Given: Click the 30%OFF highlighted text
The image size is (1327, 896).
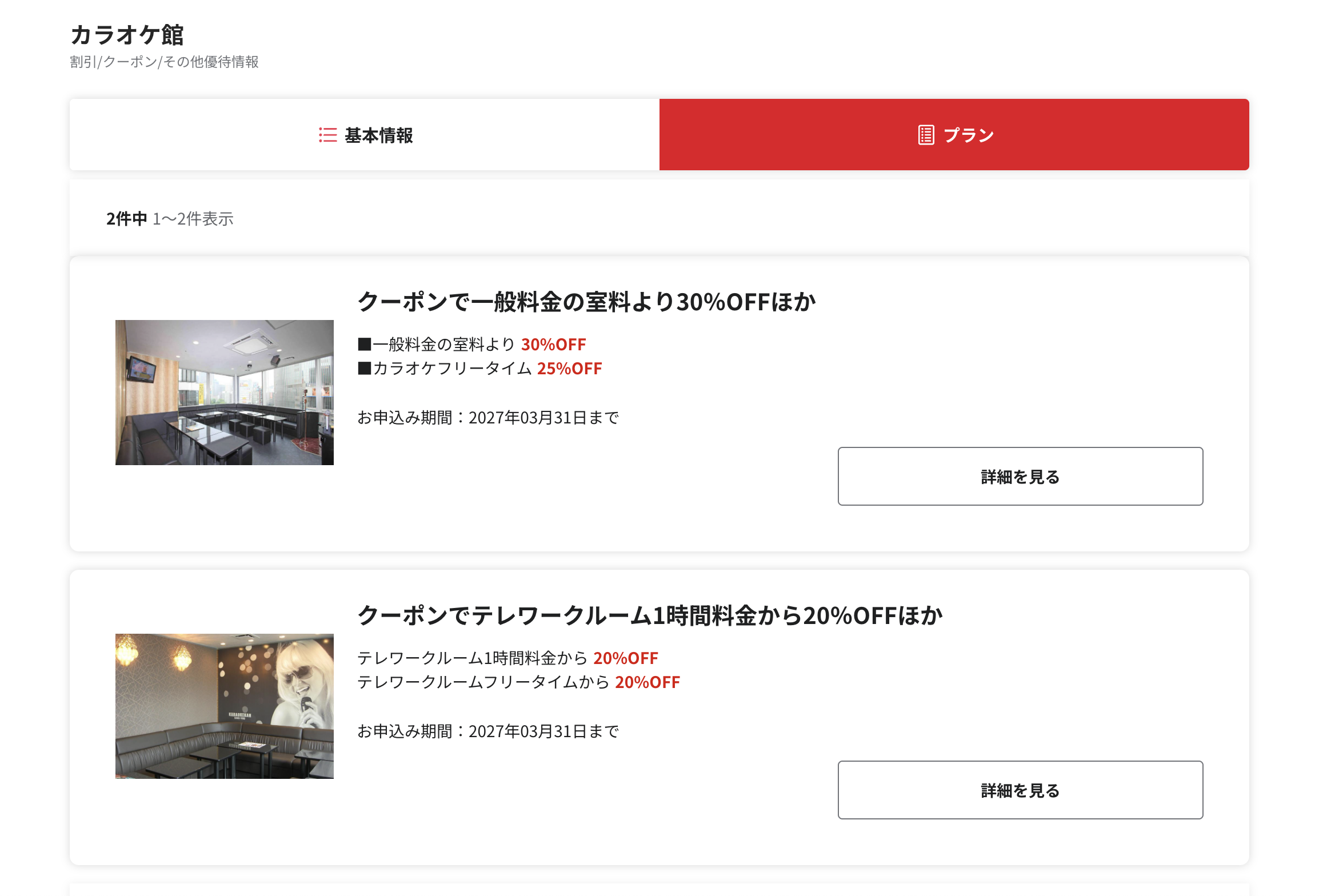Looking at the screenshot, I should pyautogui.click(x=553, y=345).
